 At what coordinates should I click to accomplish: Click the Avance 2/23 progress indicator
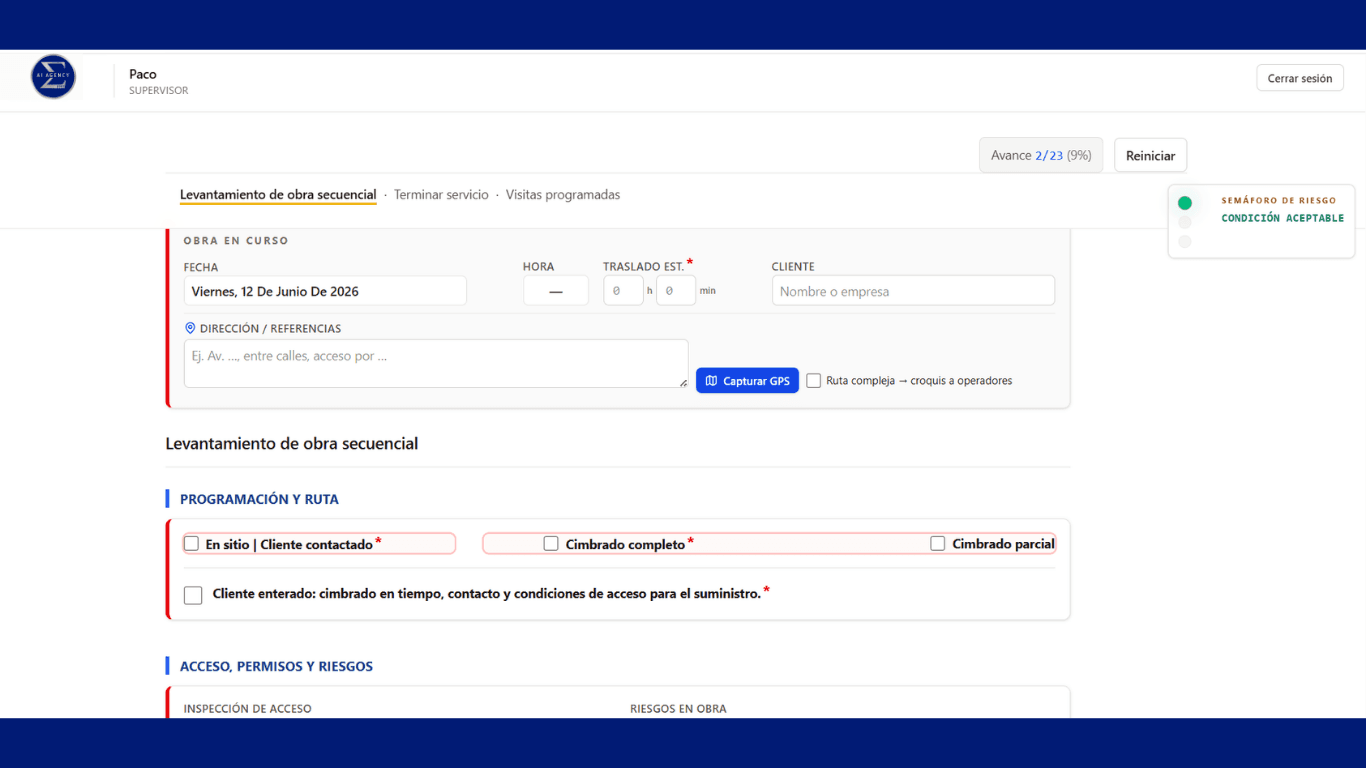1041,155
